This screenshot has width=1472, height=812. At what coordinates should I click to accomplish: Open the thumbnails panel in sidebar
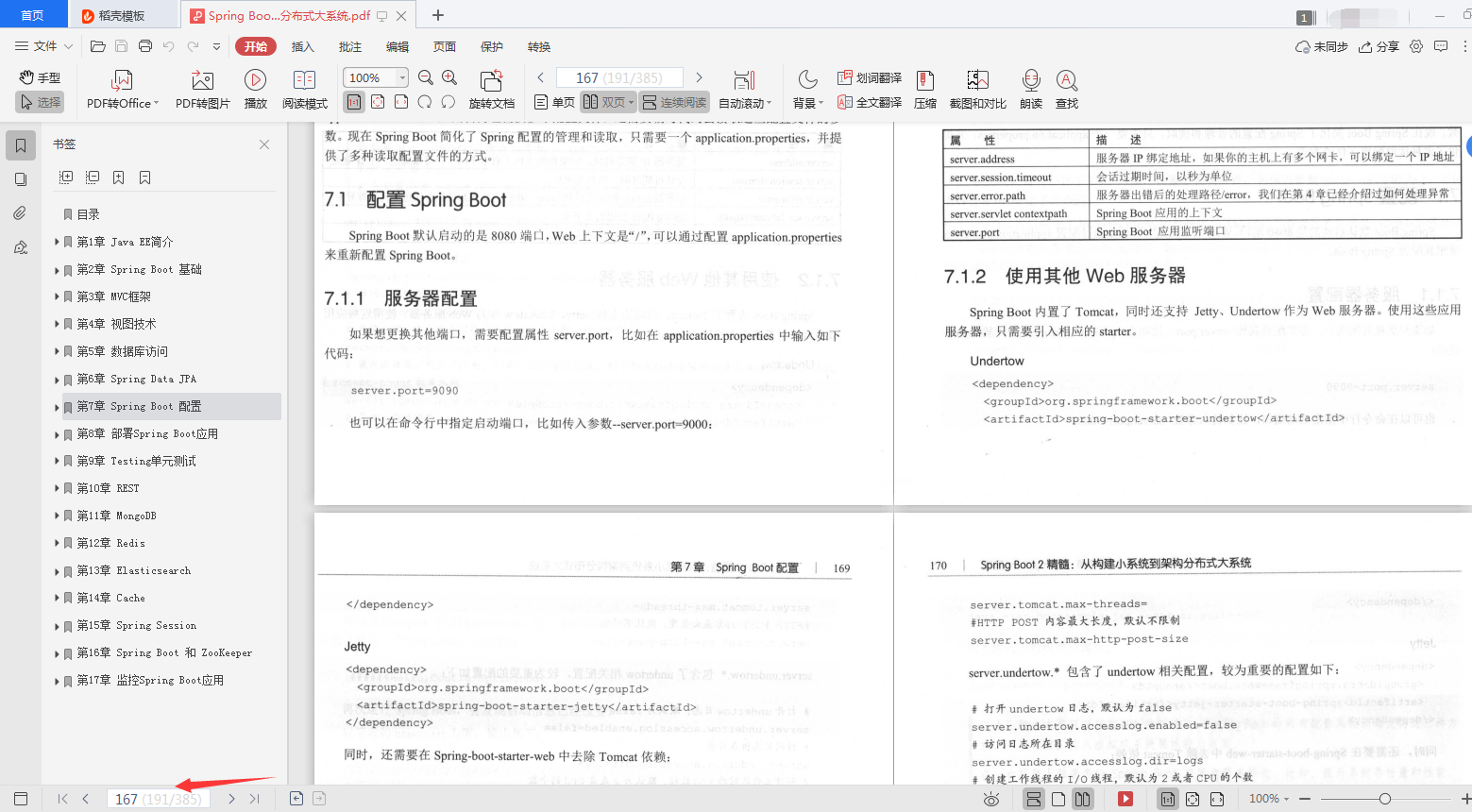pos(21,179)
